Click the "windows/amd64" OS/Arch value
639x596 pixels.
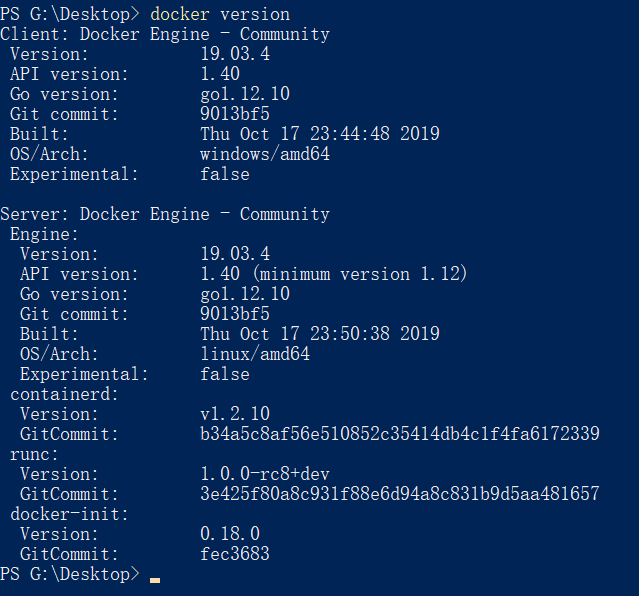(265, 154)
